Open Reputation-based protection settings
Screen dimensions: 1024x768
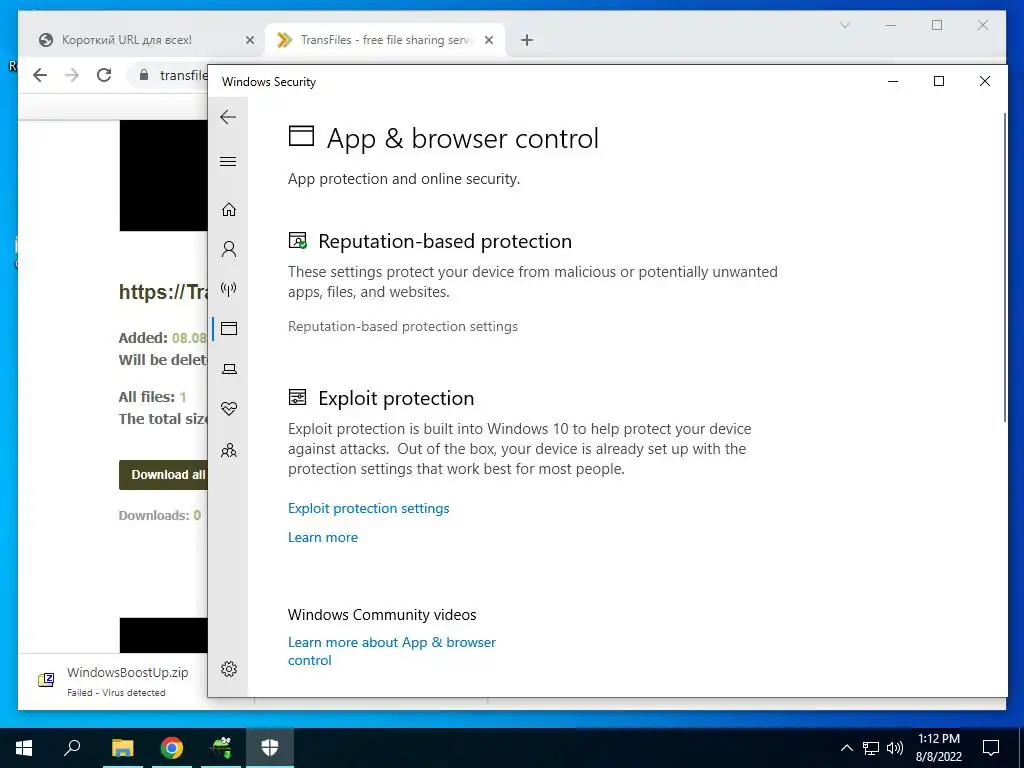pyautogui.click(x=403, y=327)
